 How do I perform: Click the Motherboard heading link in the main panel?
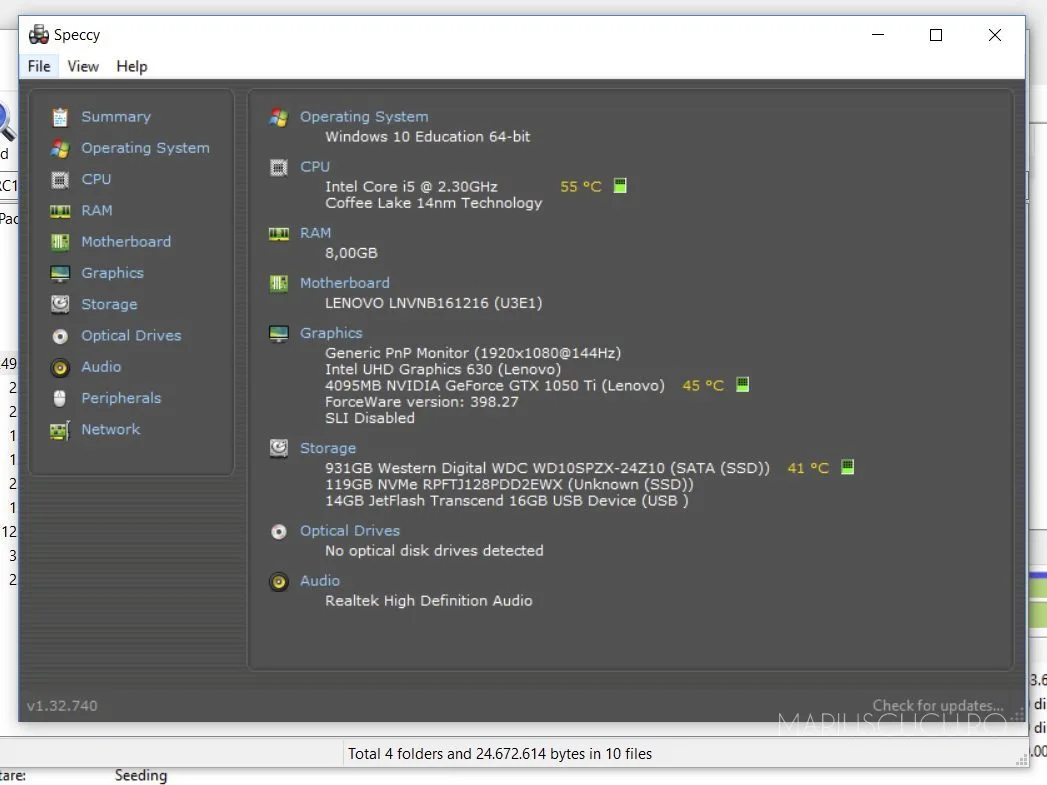tap(345, 283)
